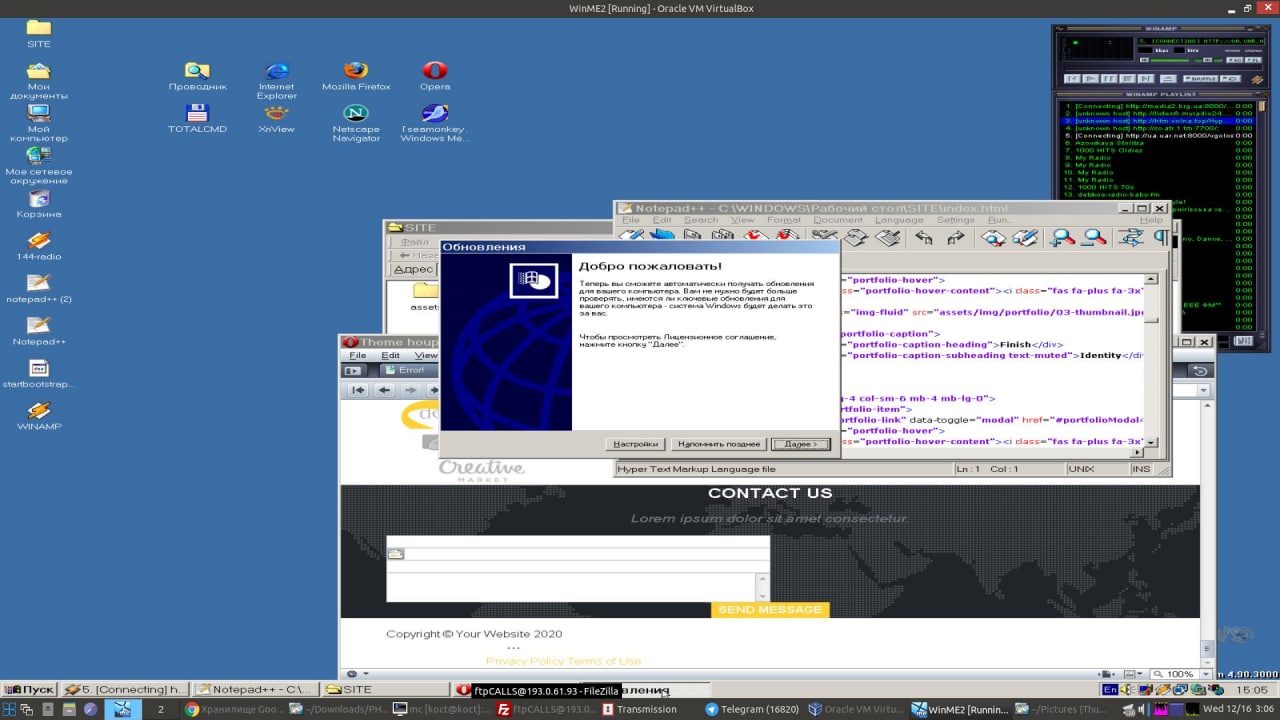Follow the Privacy Policy link
Viewport: 1280px width, 720px height.
525,661
